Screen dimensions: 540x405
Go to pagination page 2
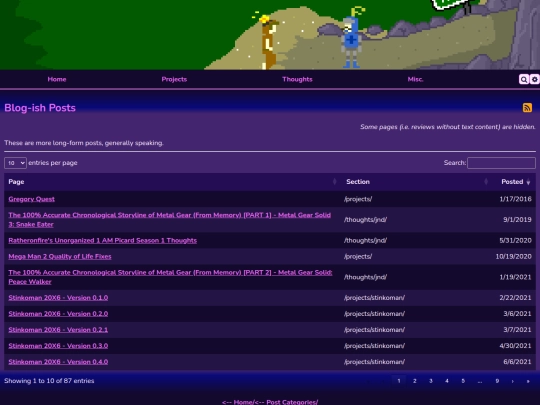pyautogui.click(x=415, y=381)
